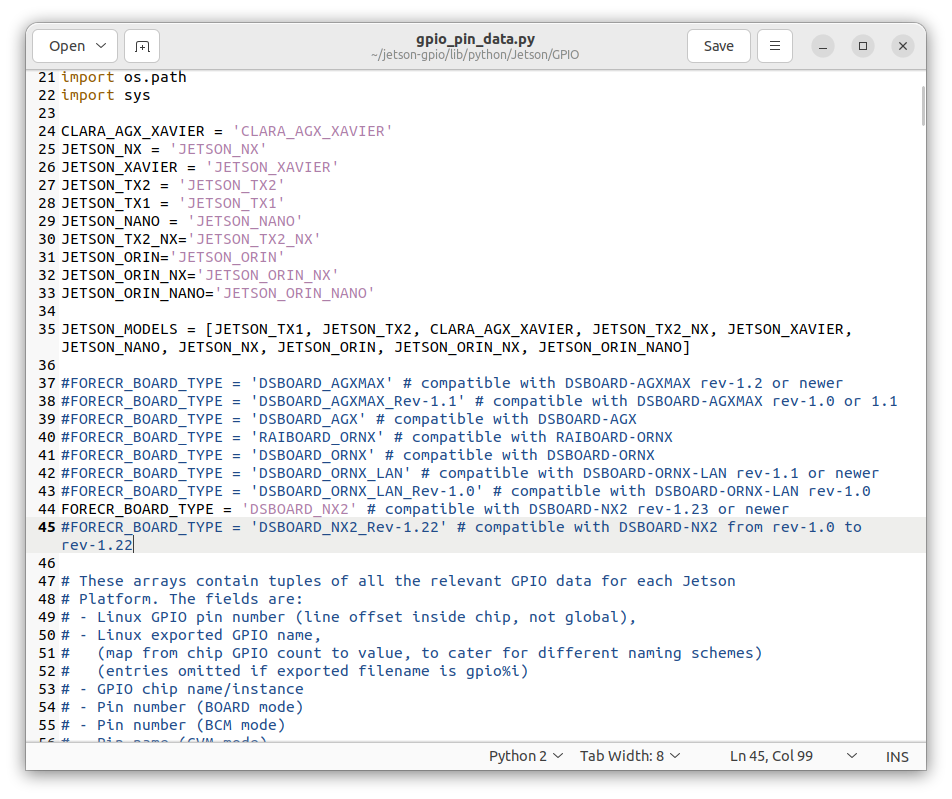
Task: Maximize the editor window
Action: point(862,45)
